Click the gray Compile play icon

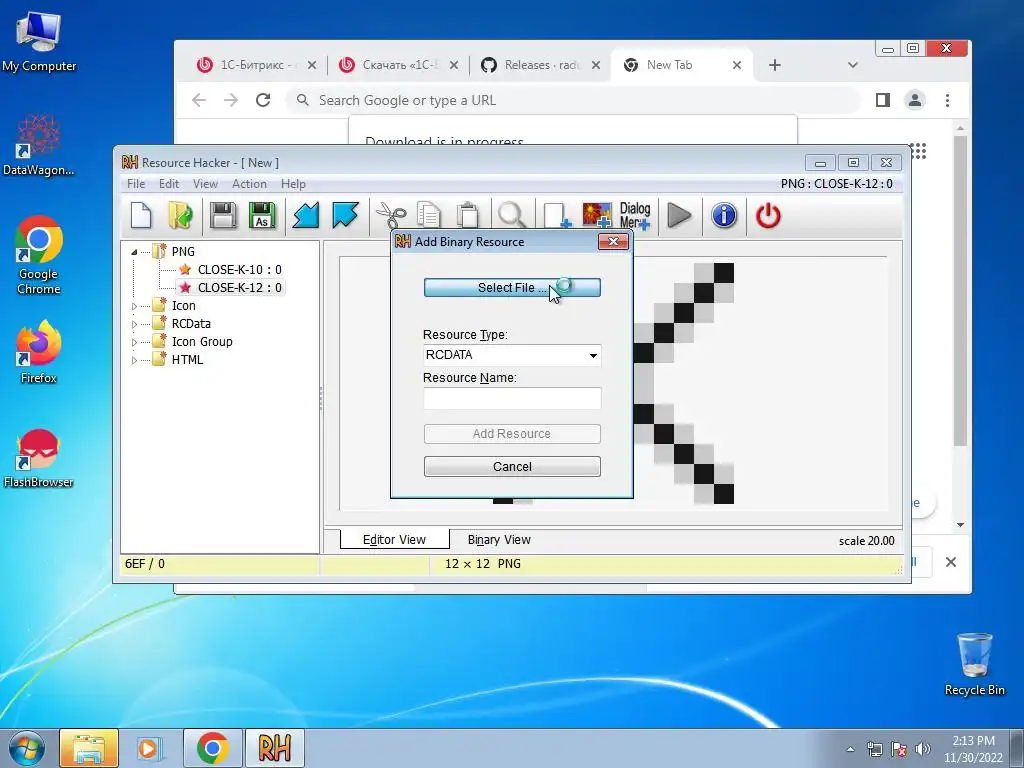tap(679, 216)
